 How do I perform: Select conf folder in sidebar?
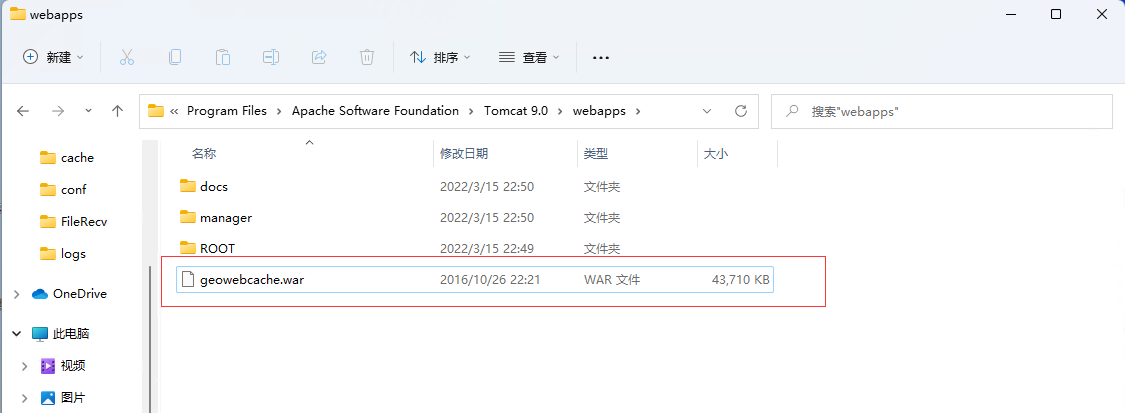(x=75, y=190)
